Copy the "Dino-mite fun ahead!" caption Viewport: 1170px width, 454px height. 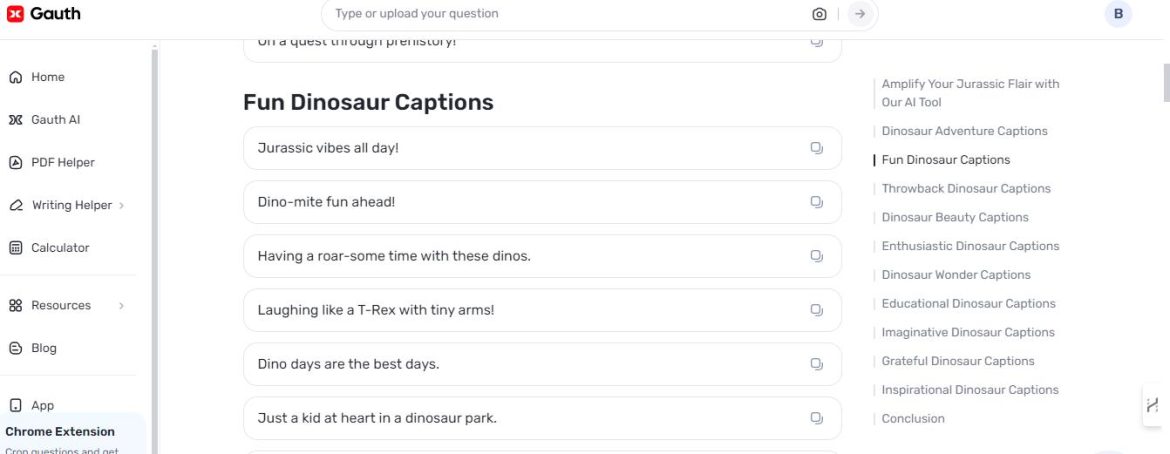(x=816, y=202)
